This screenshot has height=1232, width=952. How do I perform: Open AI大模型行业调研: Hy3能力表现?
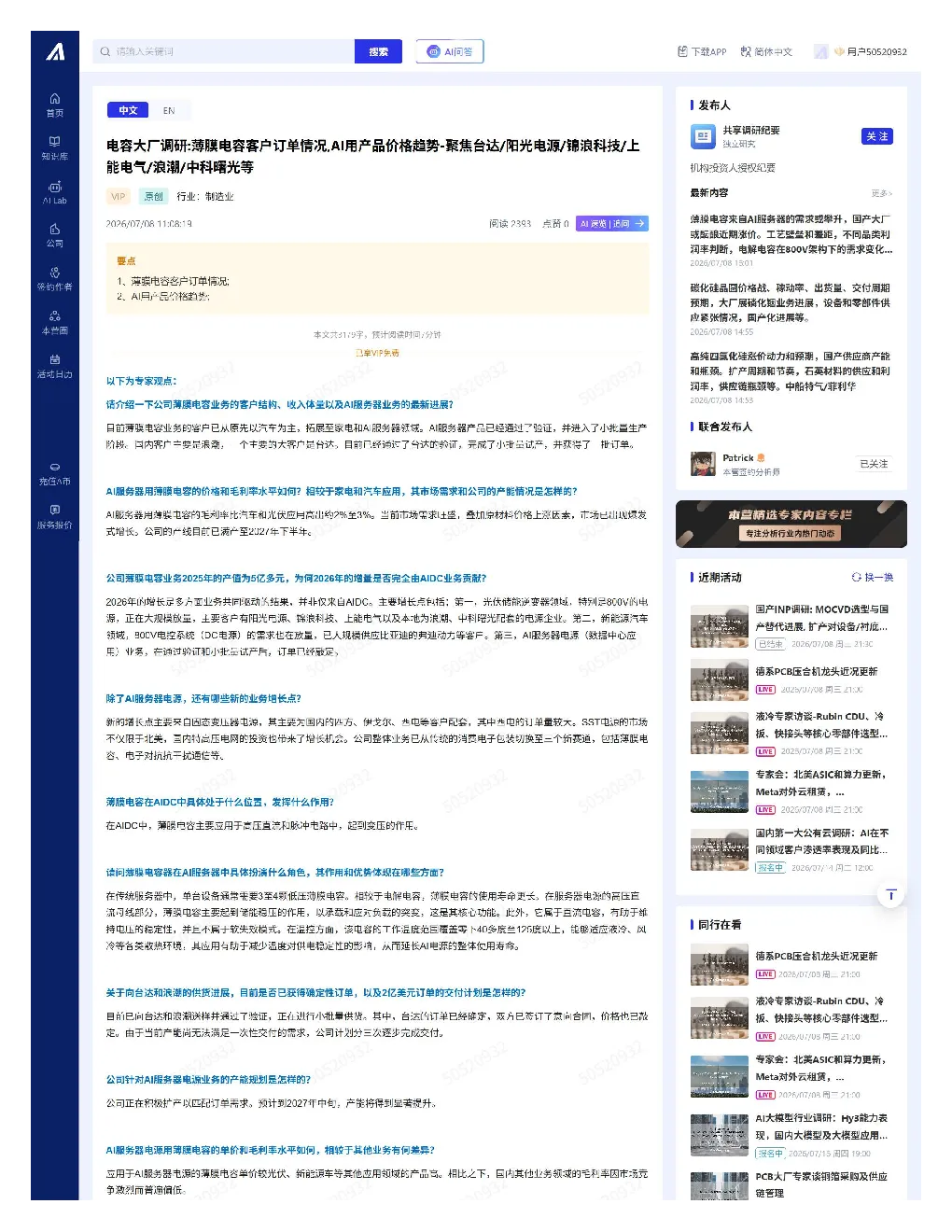[x=821, y=1127]
